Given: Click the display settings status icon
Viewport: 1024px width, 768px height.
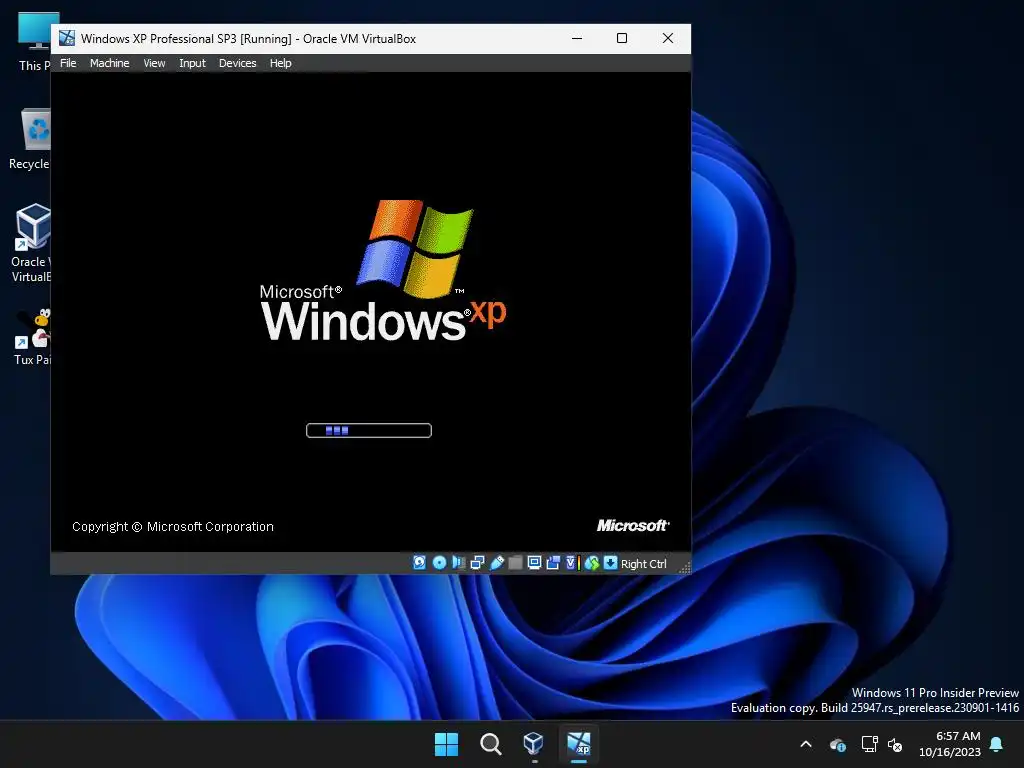Looking at the screenshot, I should coord(534,563).
